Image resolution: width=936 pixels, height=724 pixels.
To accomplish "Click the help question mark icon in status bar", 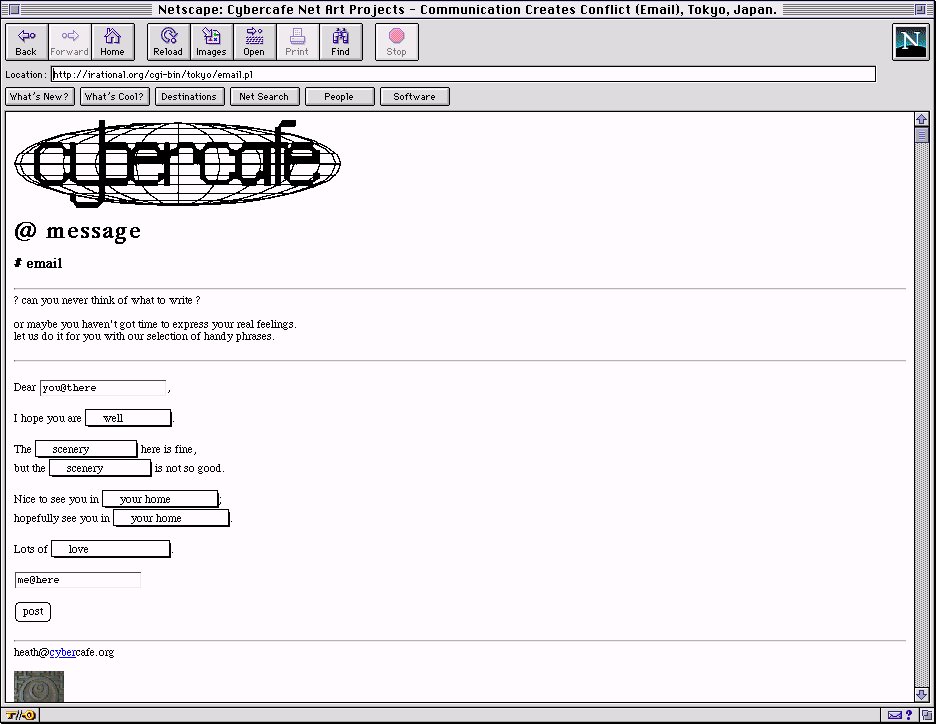I will (x=909, y=715).
